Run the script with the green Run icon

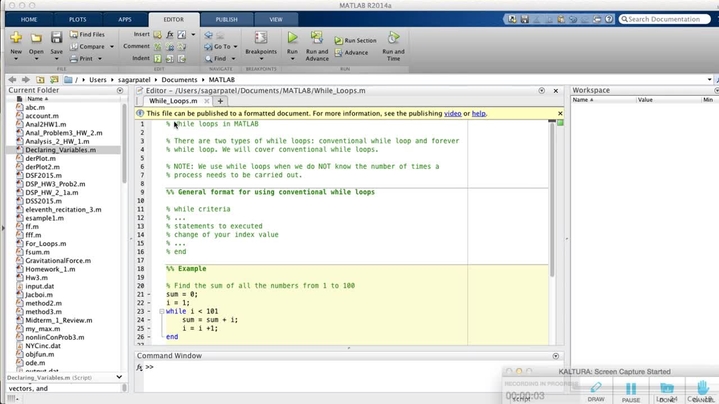pyautogui.click(x=293, y=38)
